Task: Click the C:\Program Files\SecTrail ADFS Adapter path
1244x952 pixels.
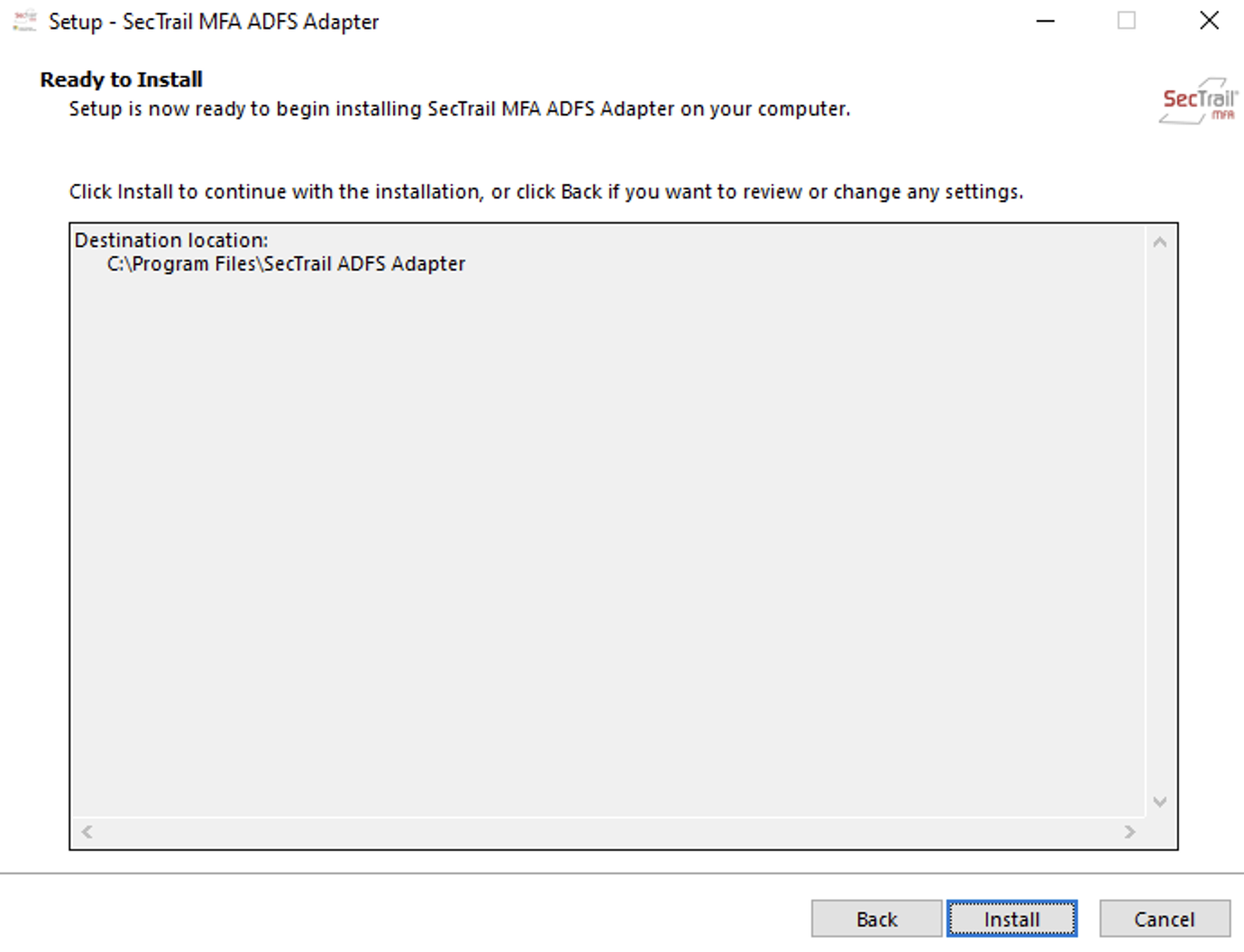Action: coord(286,264)
